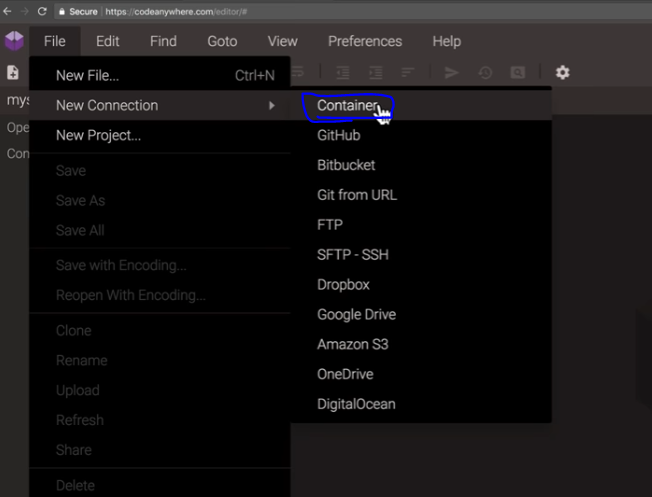This screenshot has width=652, height=497.
Task: Open the Edit menu
Action: pos(107,41)
